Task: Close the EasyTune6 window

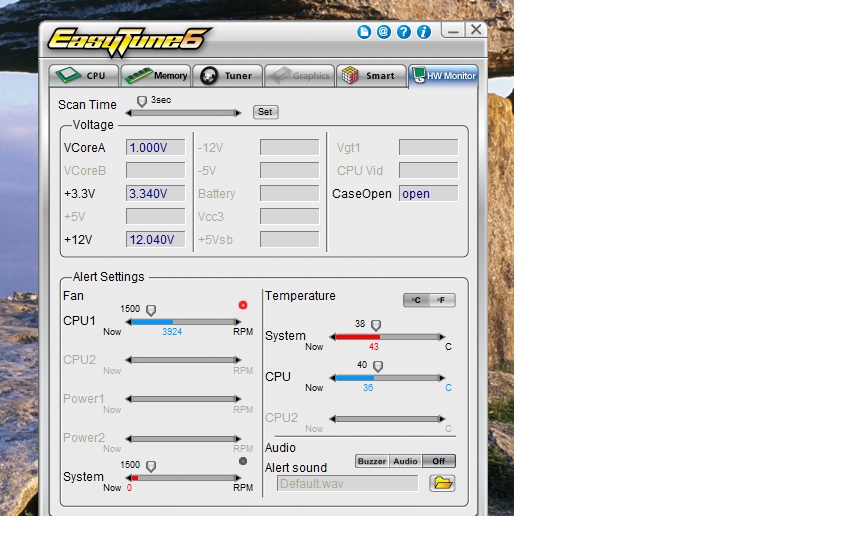Action: click(476, 30)
